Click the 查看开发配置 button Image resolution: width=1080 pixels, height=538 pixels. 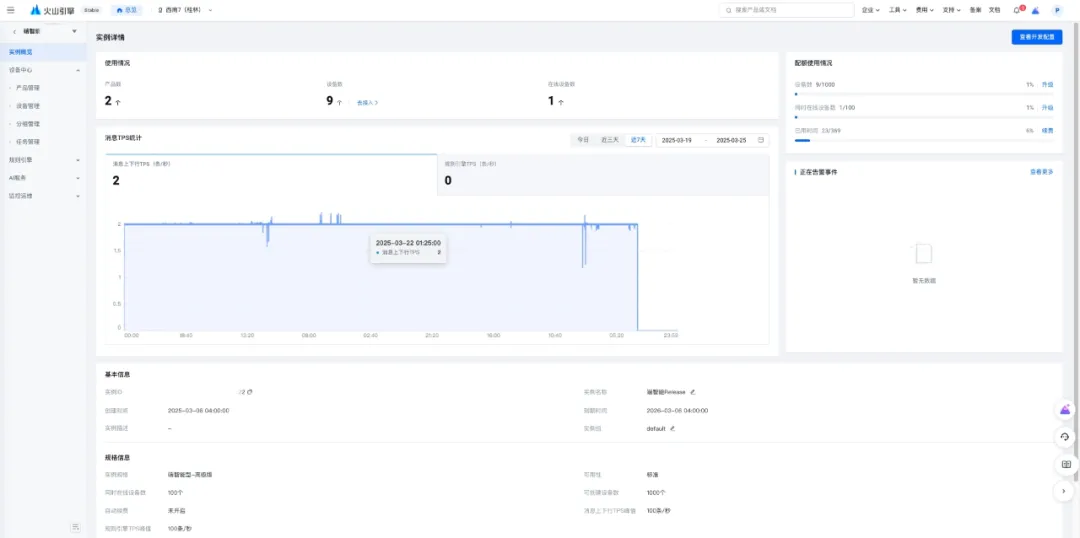click(1036, 37)
